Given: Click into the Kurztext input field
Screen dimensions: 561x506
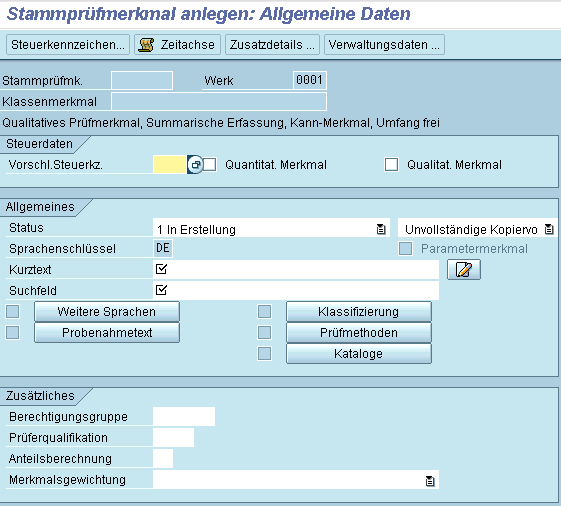Looking at the screenshot, I should [x=296, y=269].
